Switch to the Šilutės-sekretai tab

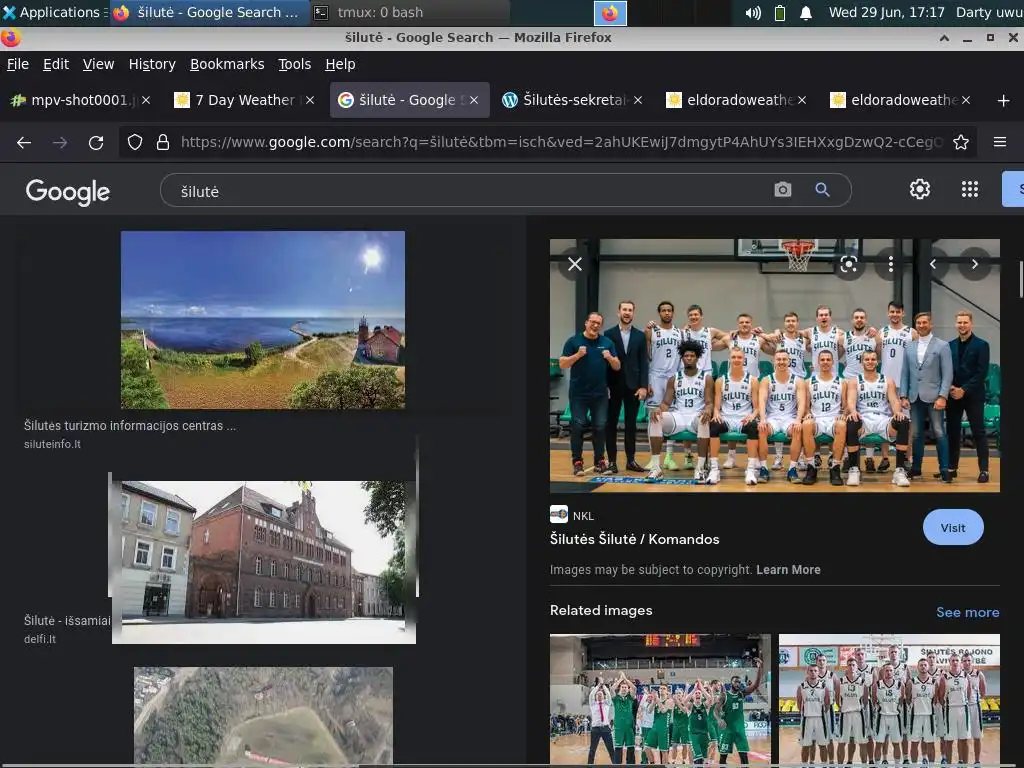click(x=573, y=100)
